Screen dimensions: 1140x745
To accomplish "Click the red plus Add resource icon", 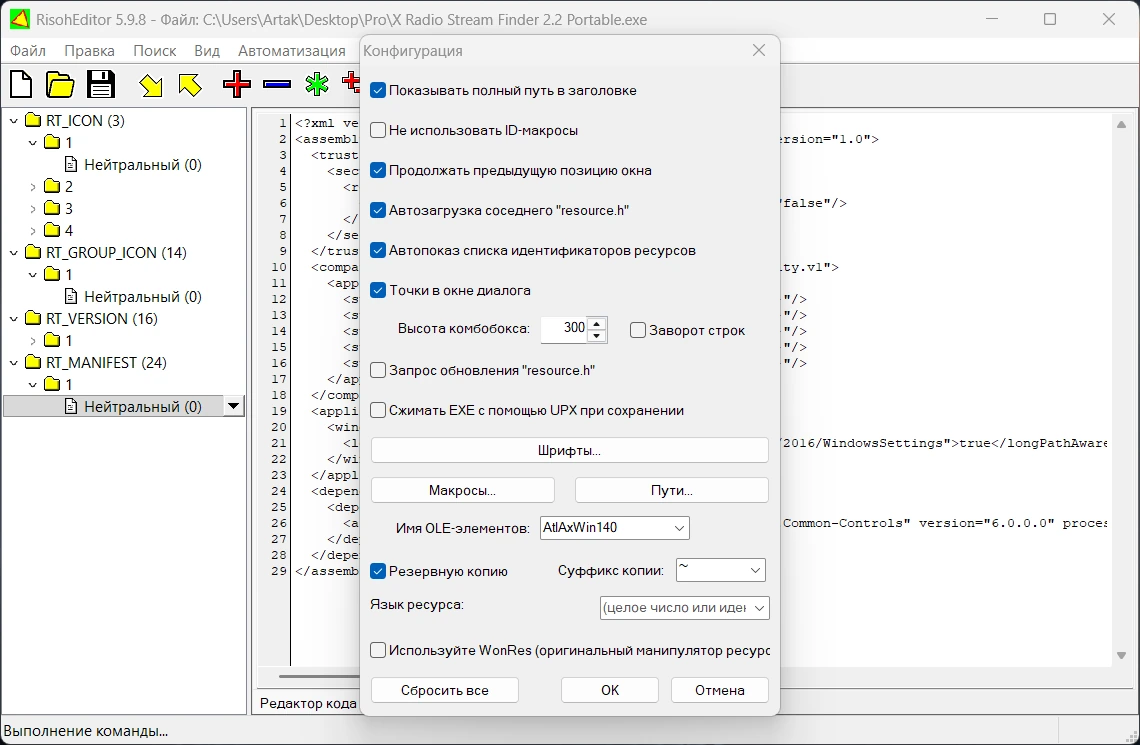I will click(x=237, y=84).
